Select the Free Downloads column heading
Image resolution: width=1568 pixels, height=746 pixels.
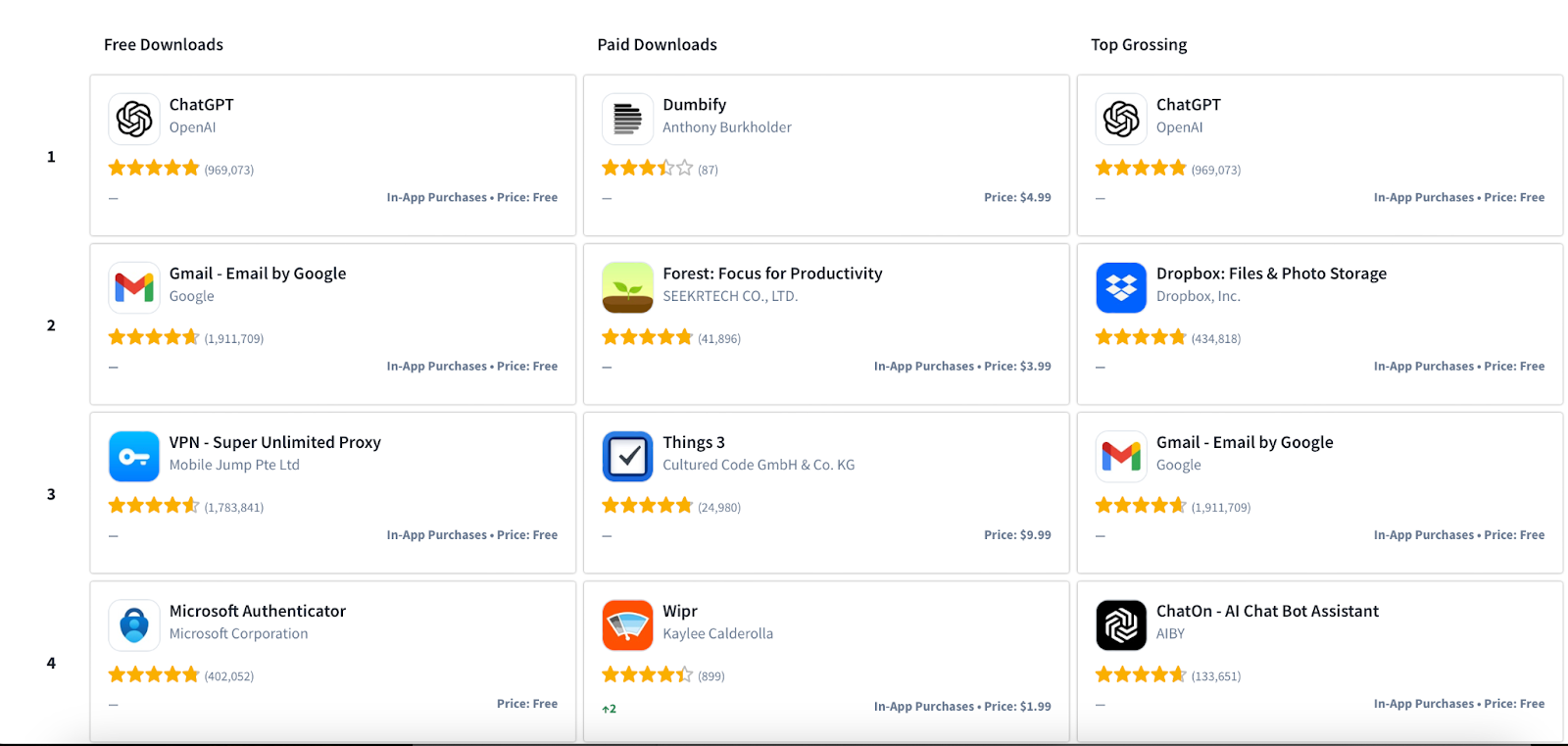(164, 45)
